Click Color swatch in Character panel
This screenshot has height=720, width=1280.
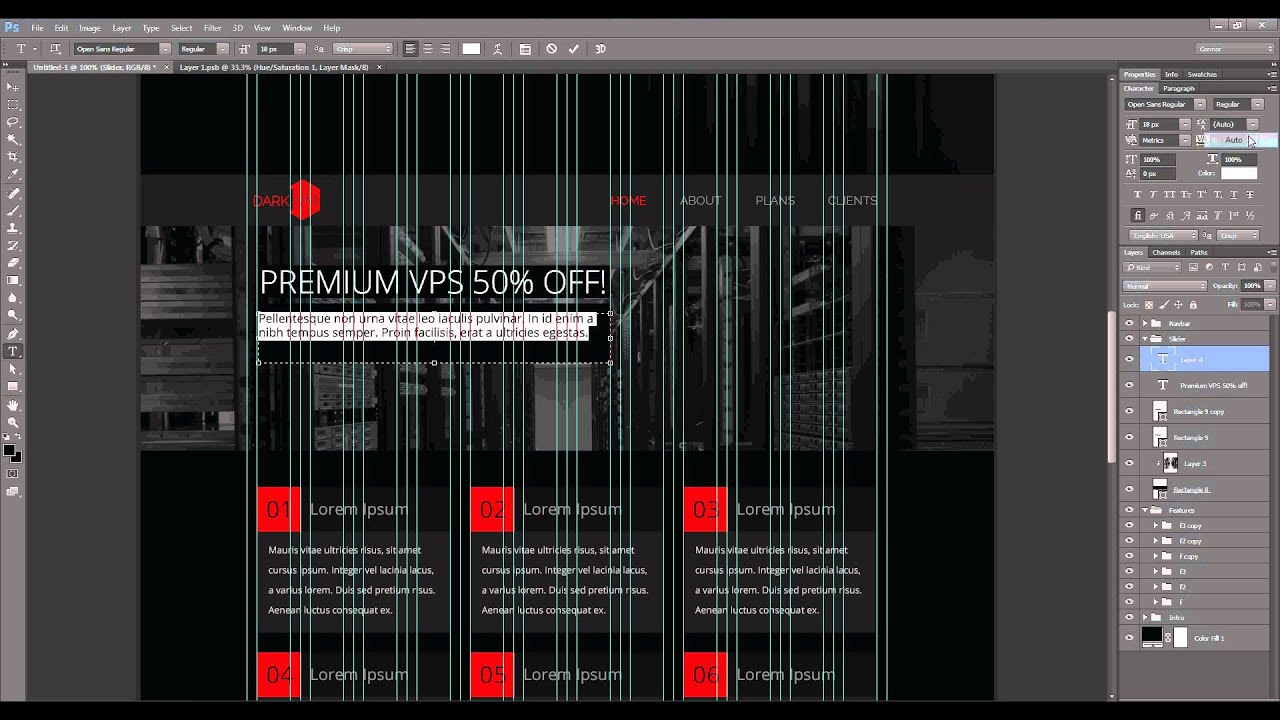1239,173
